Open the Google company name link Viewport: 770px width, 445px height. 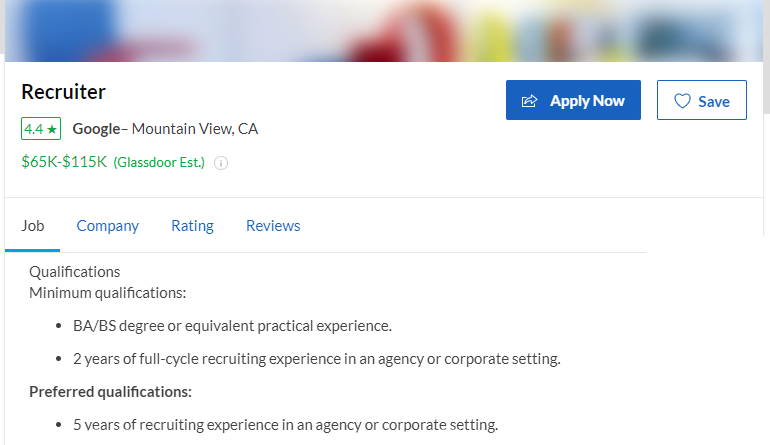(x=96, y=129)
